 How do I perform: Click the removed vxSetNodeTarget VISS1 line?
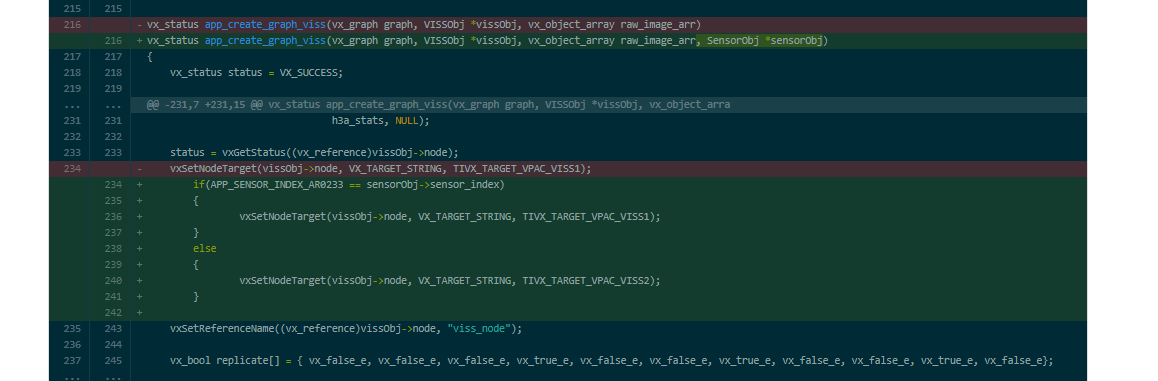pyautogui.click(x=609, y=168)
